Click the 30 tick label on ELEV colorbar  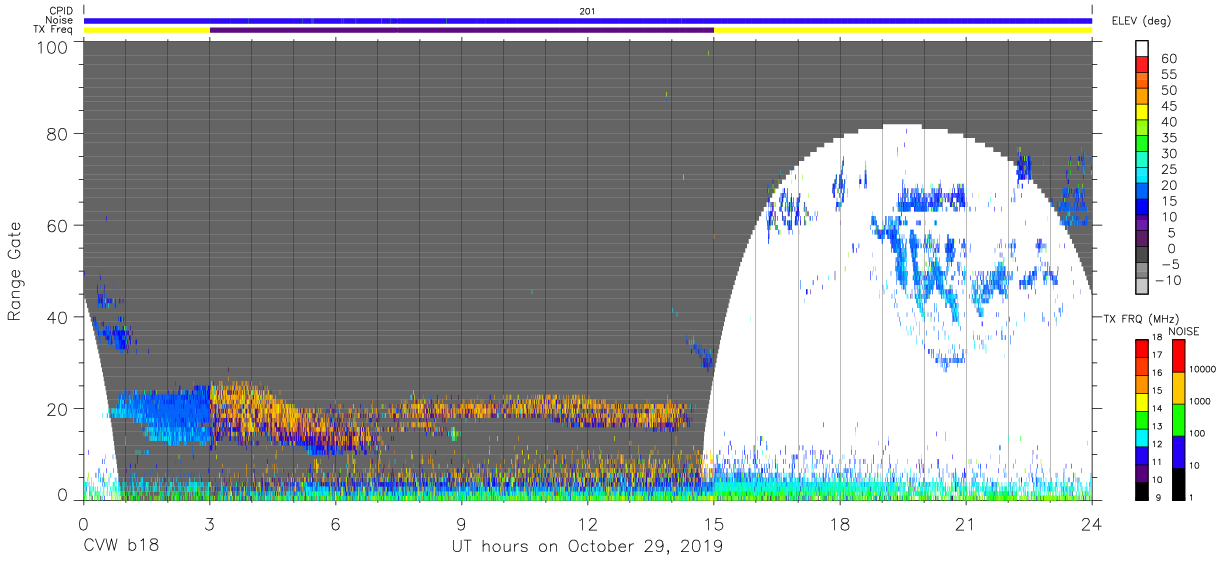click(1167, 153)
